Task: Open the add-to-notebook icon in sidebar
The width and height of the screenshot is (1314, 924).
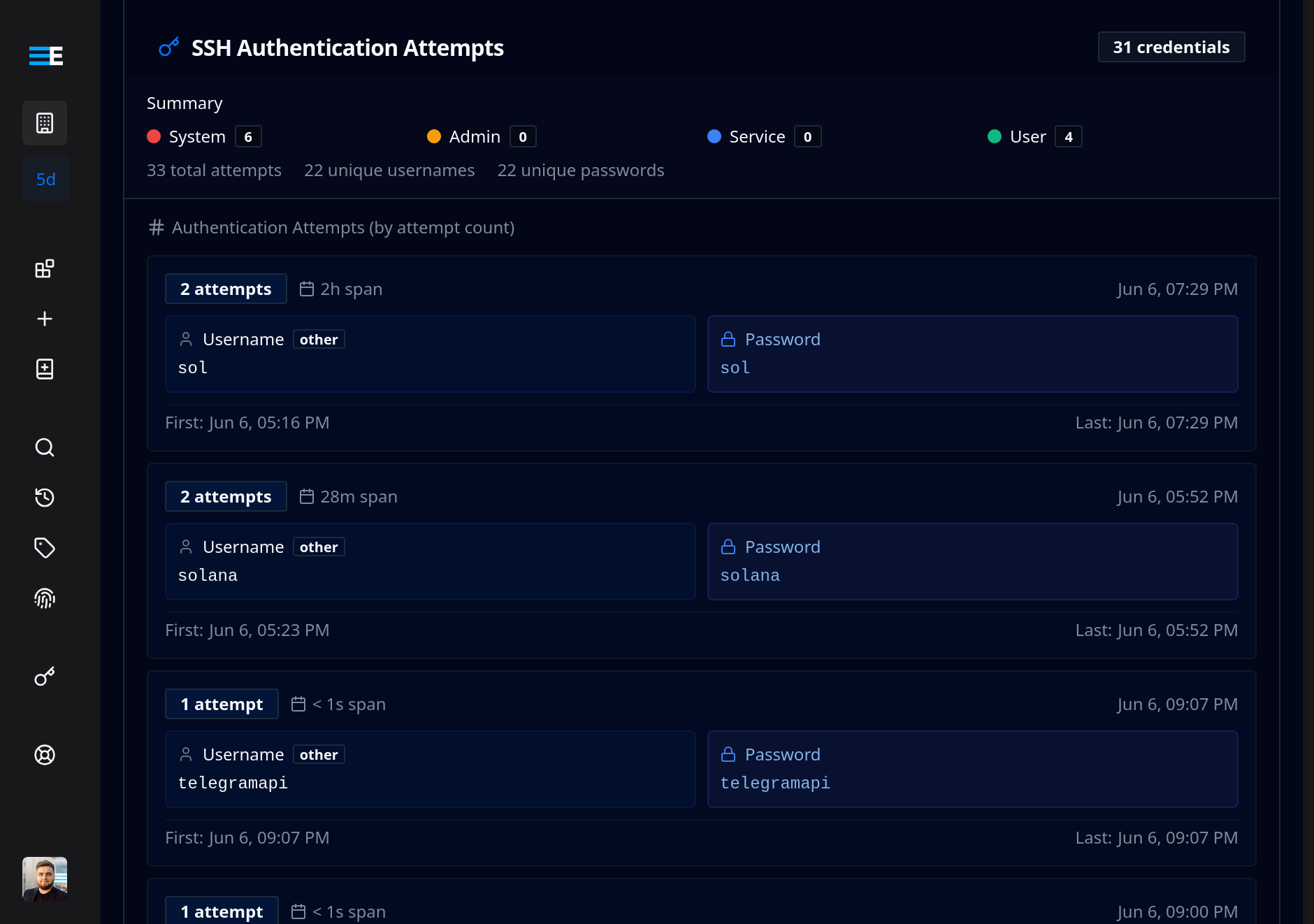Action: coord(44,369)
